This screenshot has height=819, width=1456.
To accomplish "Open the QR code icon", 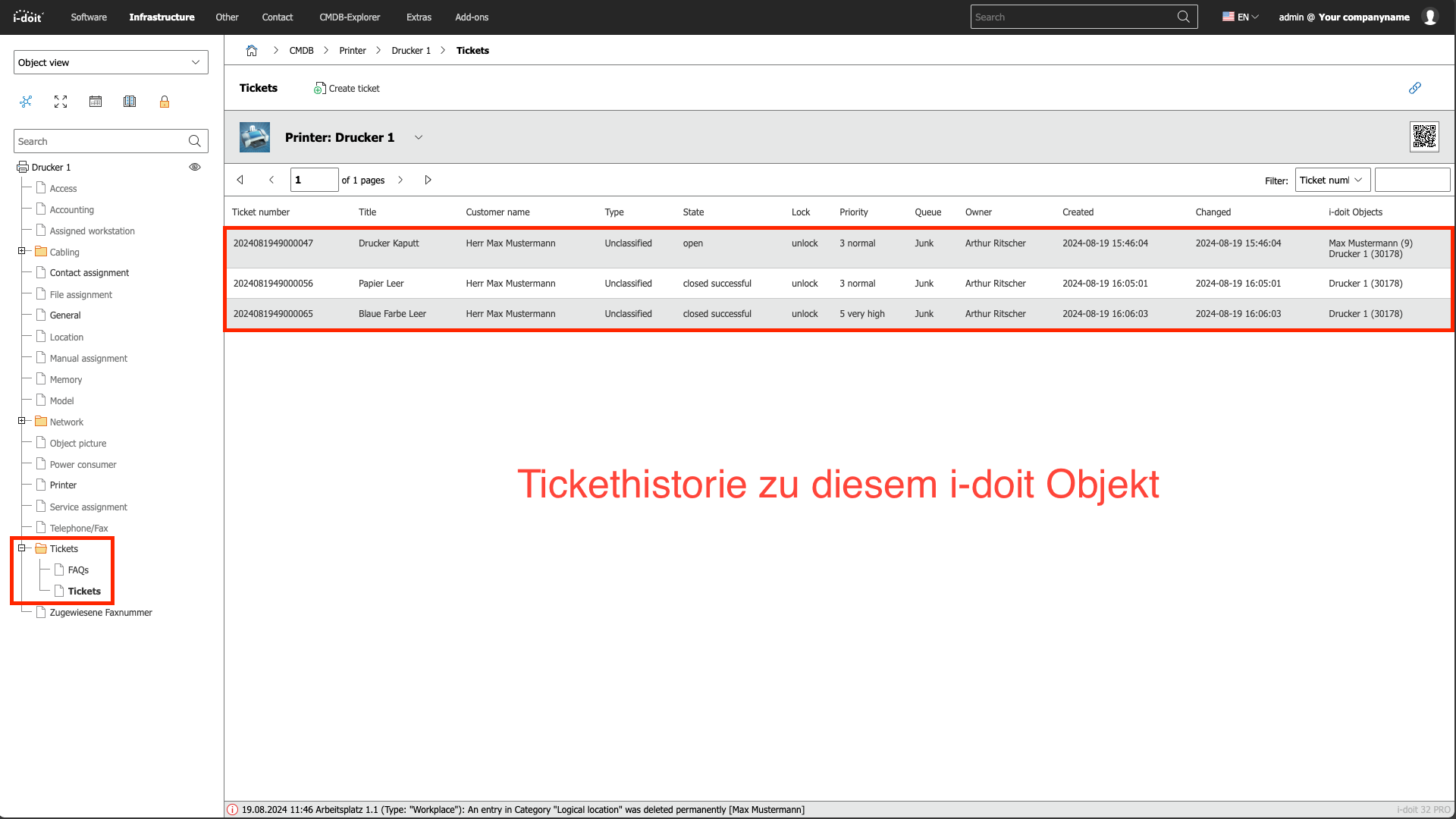I will point(1424,137).
